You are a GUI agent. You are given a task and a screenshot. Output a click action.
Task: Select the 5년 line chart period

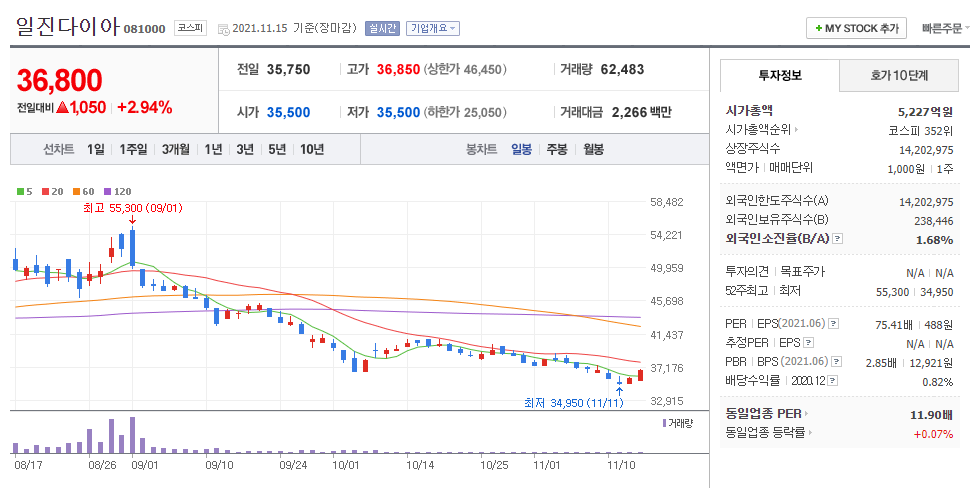[277, 149]
